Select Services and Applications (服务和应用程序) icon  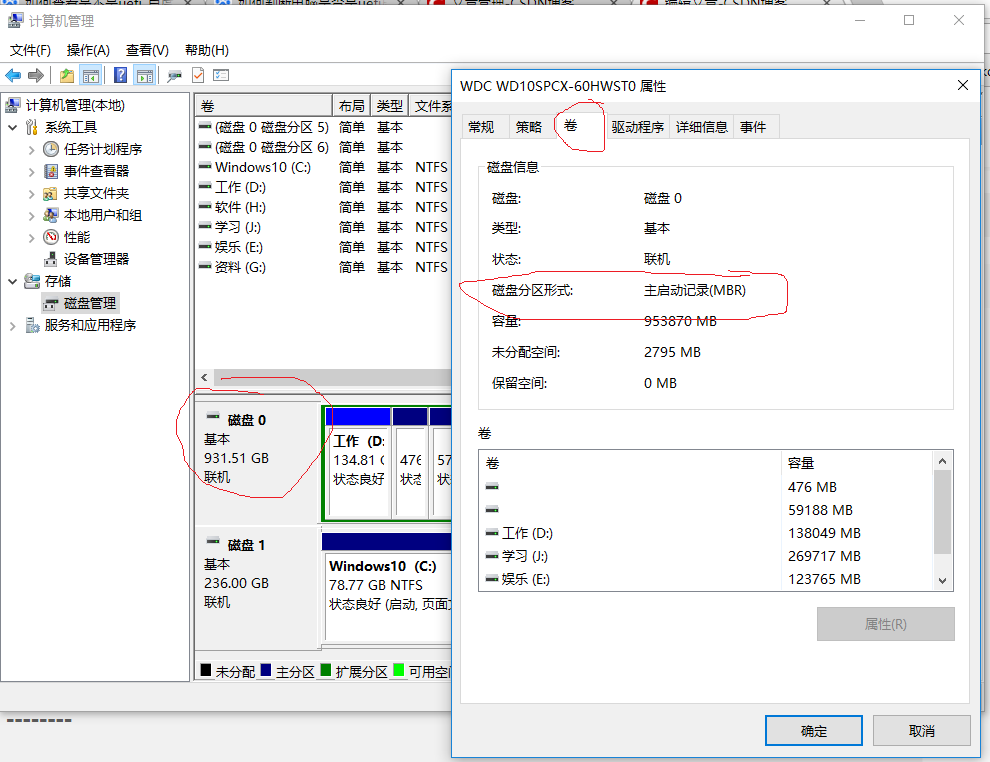tap(33, 325)
